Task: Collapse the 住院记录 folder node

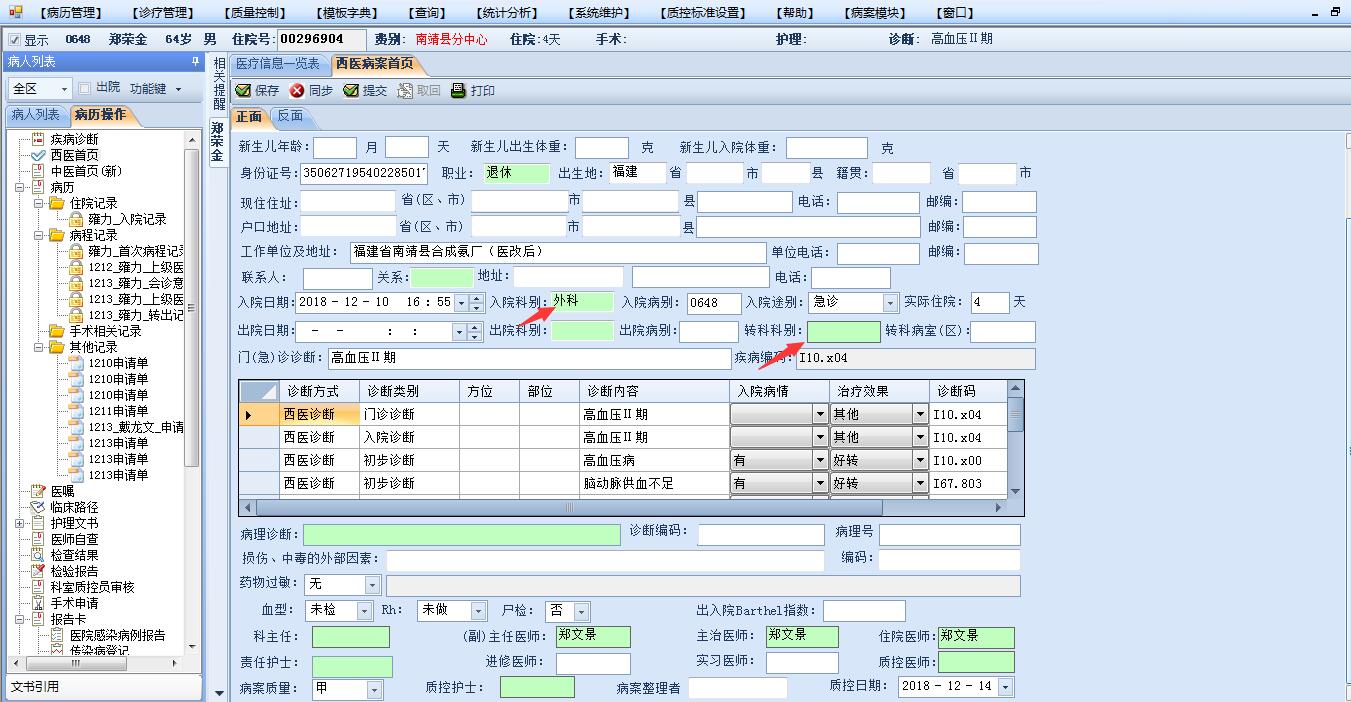Action: [x=39, y=203]
